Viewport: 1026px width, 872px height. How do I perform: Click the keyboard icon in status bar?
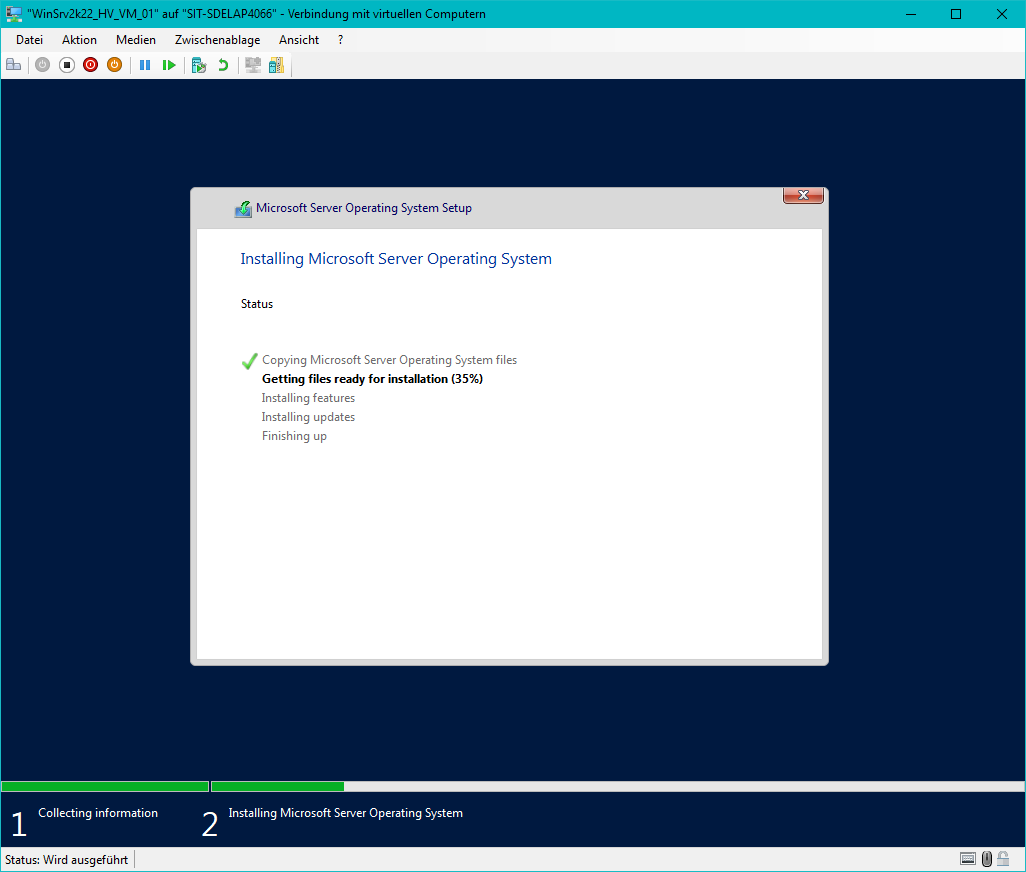click(x=967, y=859)
